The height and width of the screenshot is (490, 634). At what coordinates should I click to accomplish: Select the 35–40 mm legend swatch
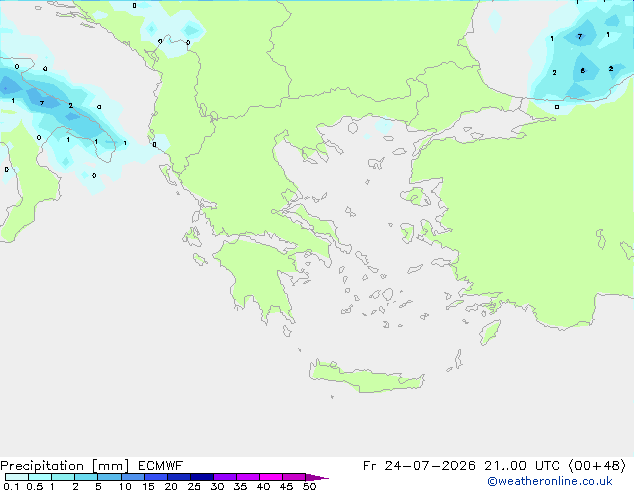click(x=247, y=477)
